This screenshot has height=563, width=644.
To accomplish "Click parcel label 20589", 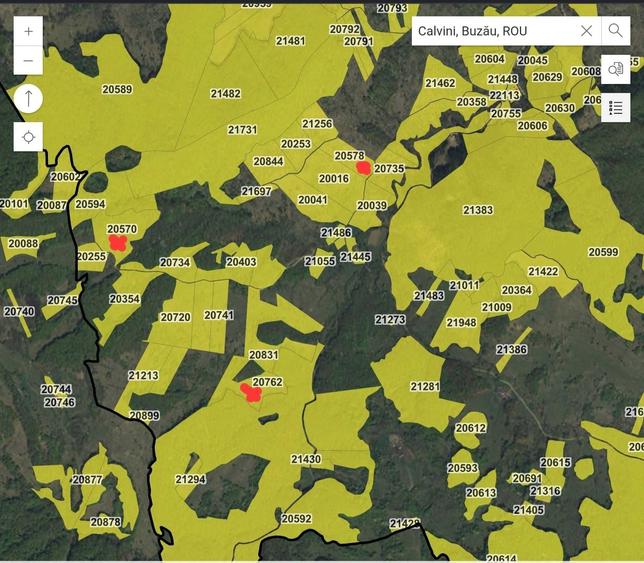I will 117,89.
